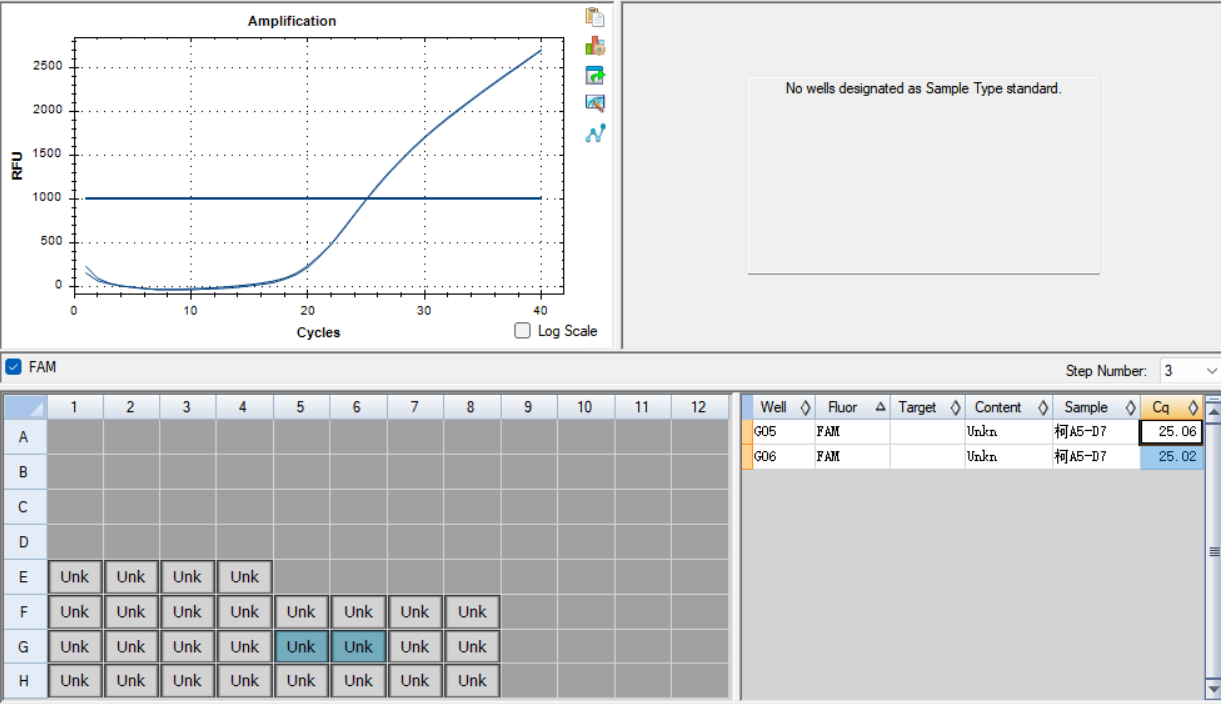Click the export chart window icon with green arrow
1221x705 pixels.
click(595, 75)
